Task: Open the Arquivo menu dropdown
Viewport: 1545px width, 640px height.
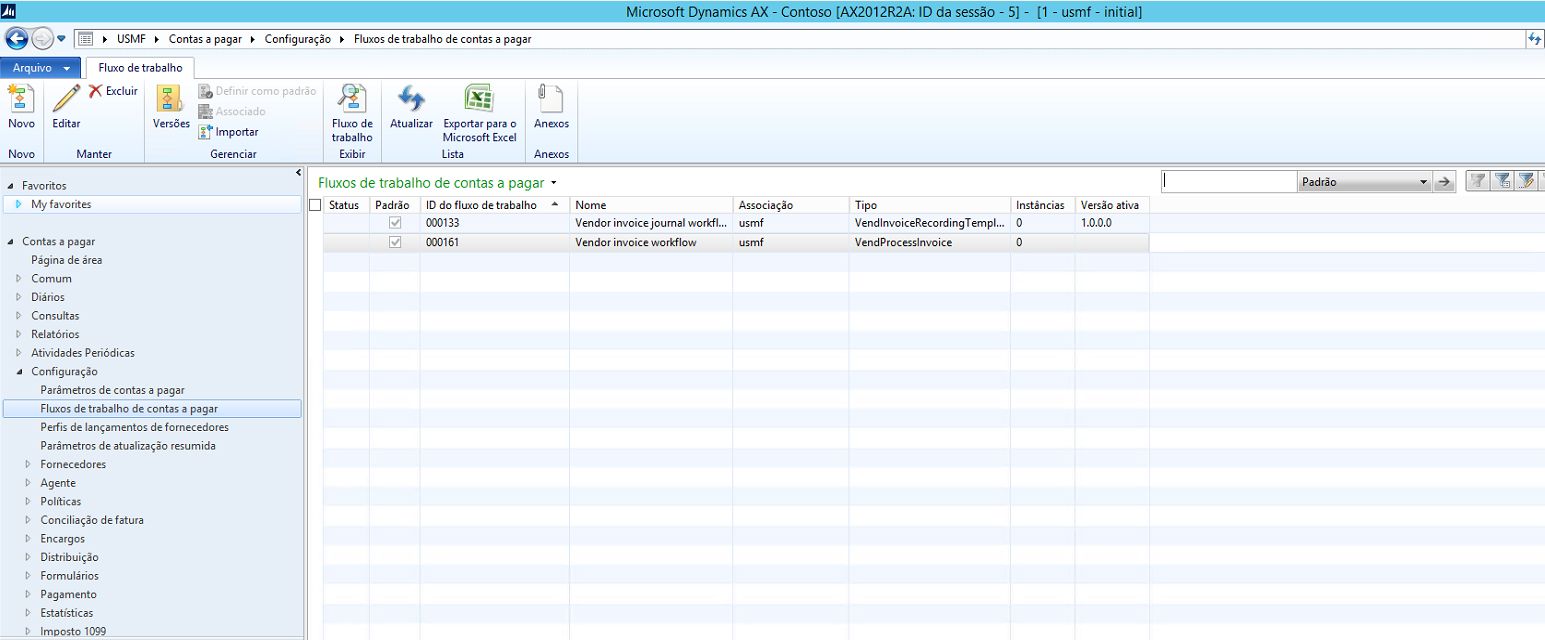Action: pos(40,68)
